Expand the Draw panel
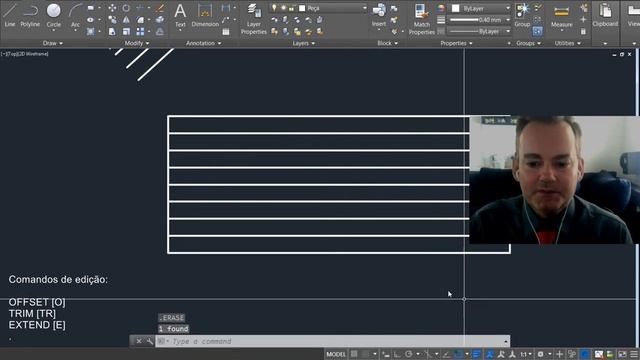 pyautogui.click(x=52, y=43)
